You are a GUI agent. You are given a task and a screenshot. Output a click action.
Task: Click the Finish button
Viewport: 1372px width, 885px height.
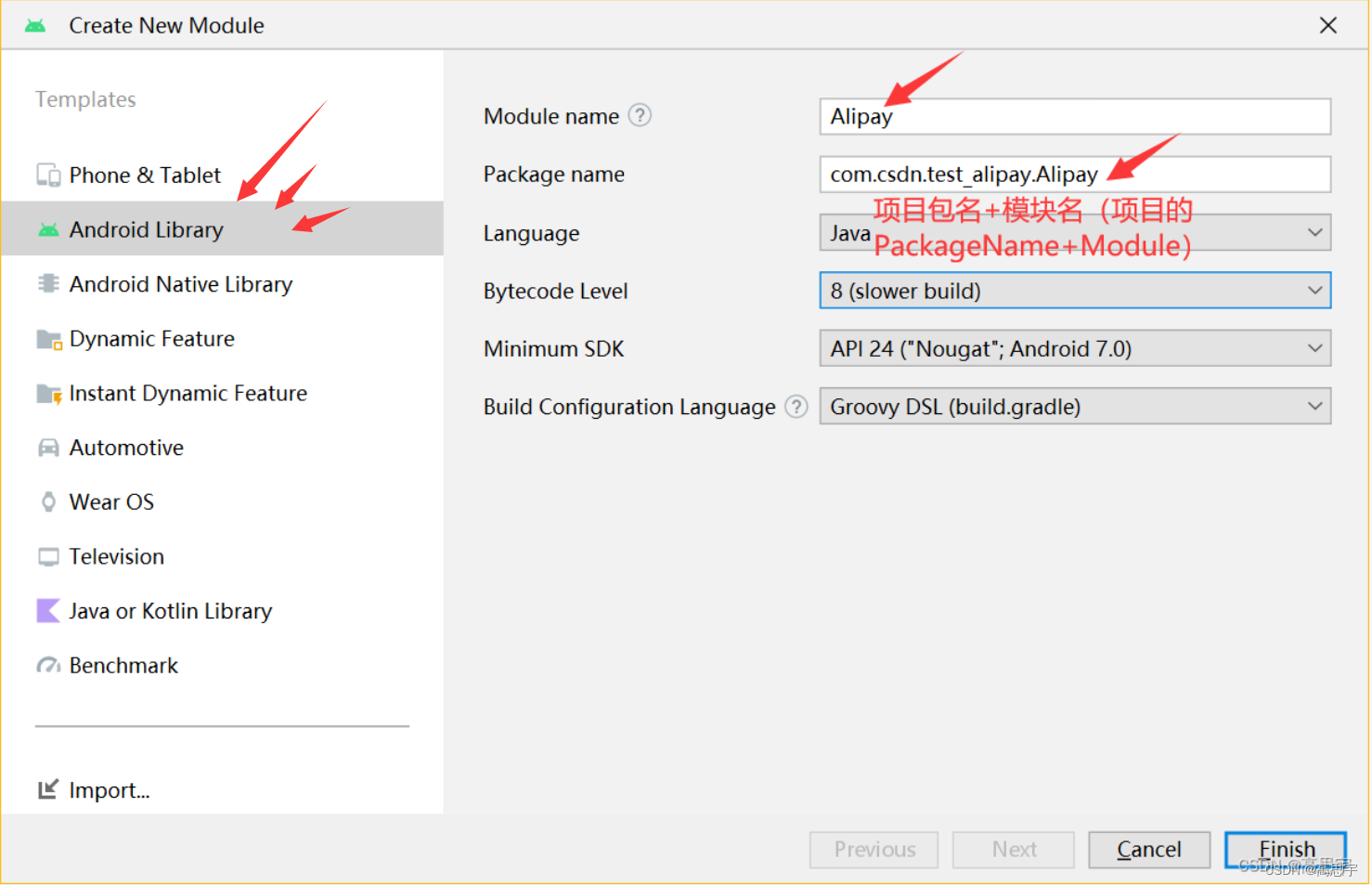point(1286,850)
